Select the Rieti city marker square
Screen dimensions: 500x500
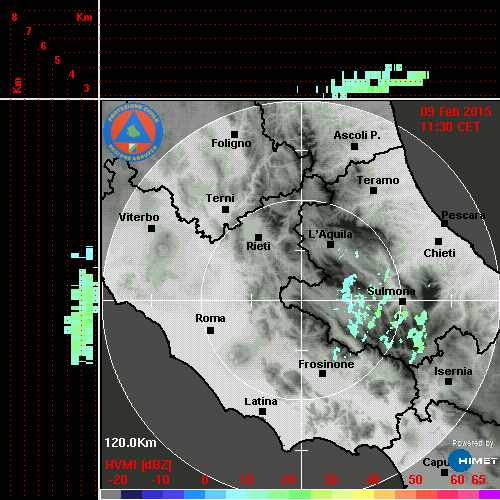coord(258,237)
